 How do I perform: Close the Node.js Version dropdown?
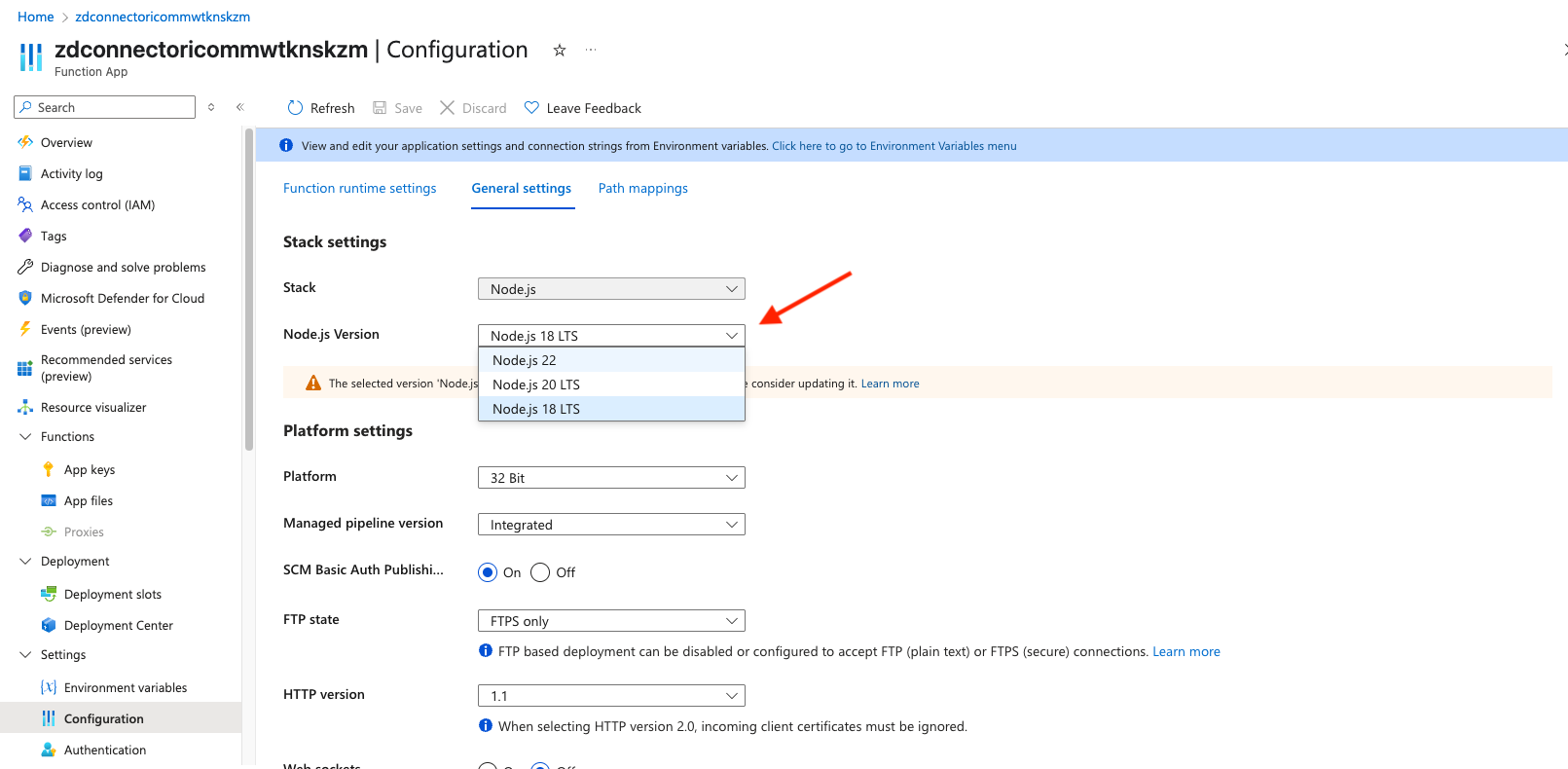pos(611,336)
